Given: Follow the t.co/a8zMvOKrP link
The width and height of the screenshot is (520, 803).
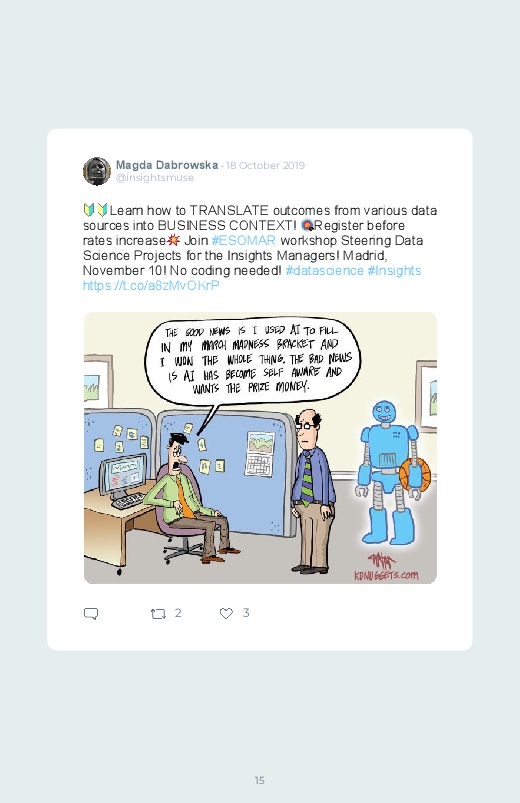Looking at the screenshot, I should click(151, 285).
